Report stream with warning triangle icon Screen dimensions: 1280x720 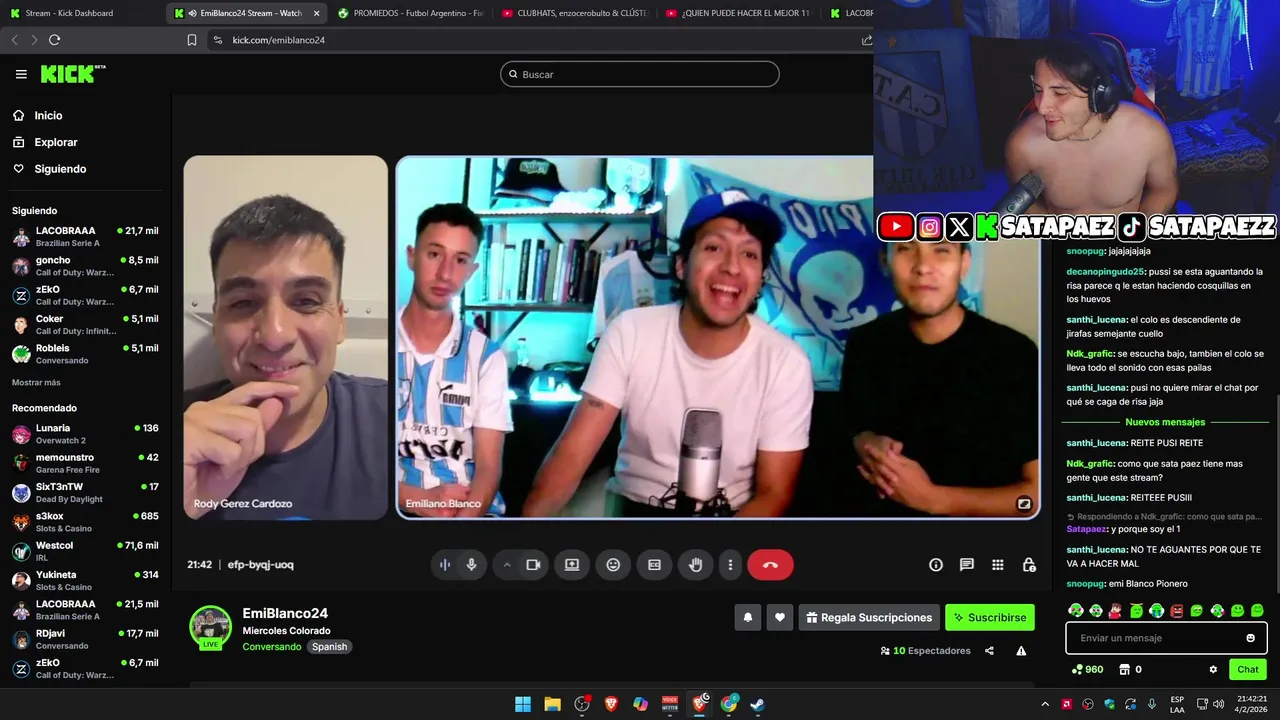click(1021, 651)
